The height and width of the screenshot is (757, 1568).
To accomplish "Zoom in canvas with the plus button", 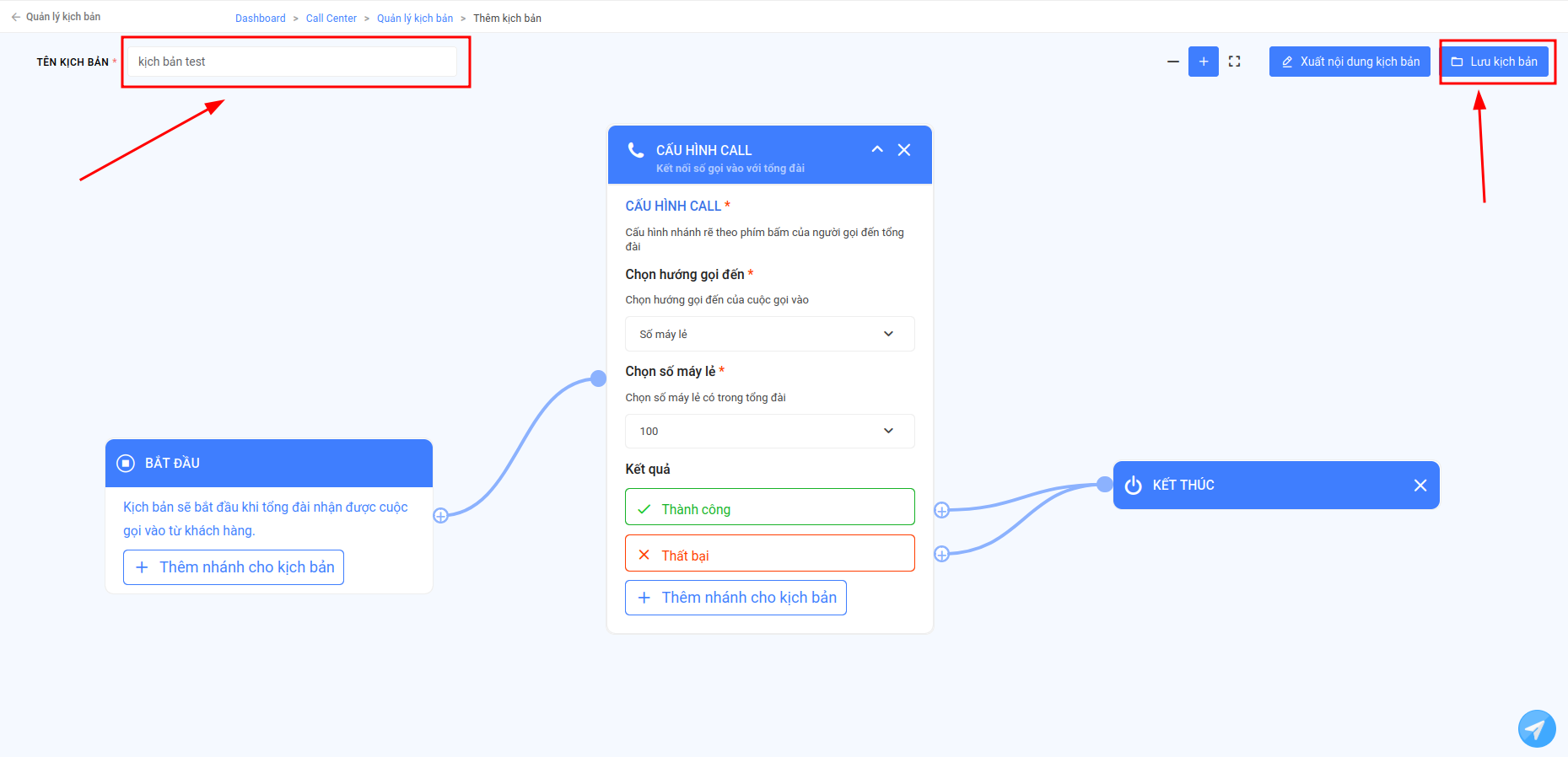I will click(1204, 62).
